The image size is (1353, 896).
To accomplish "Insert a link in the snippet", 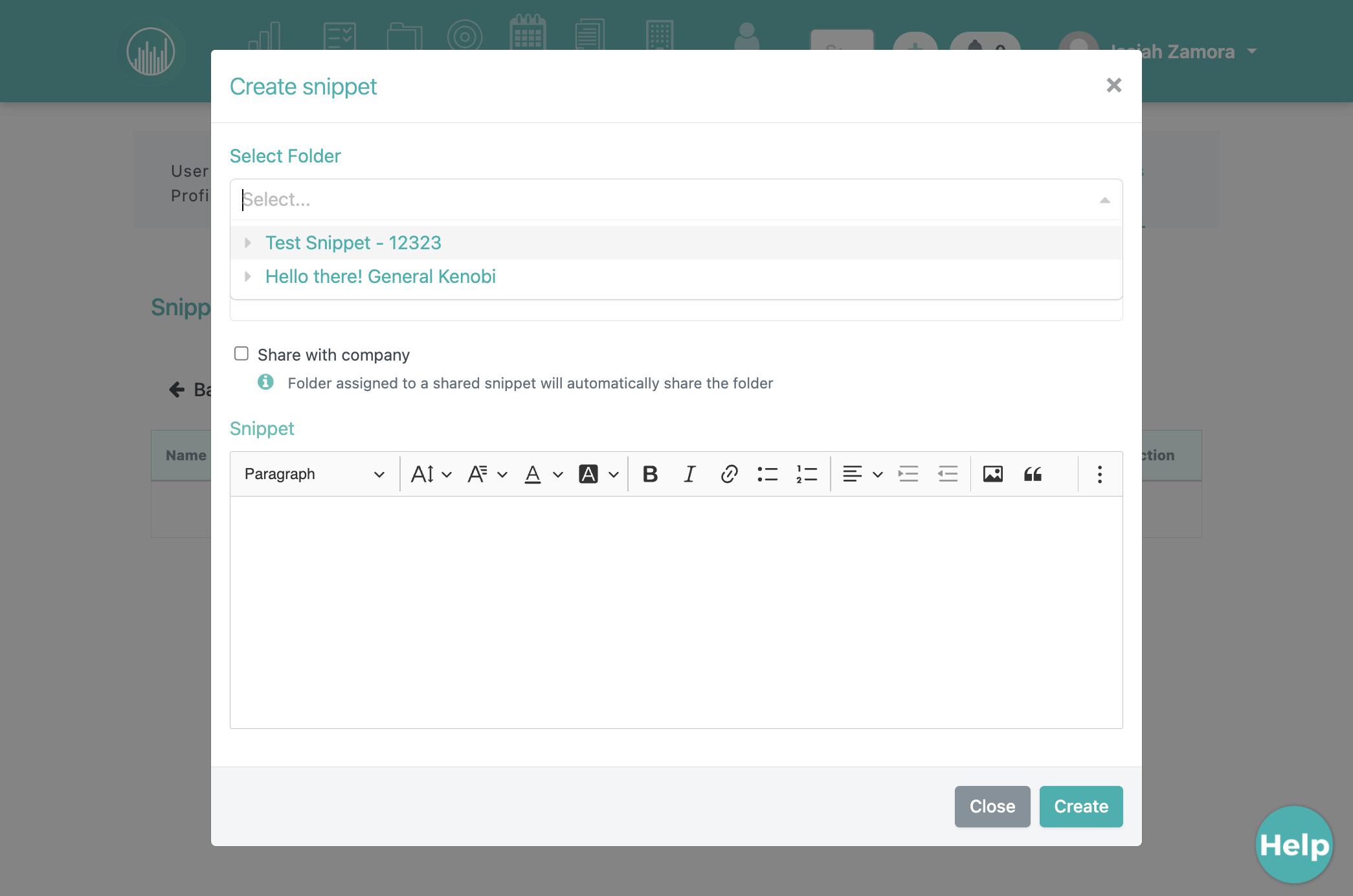I will (x=729, y=475).
